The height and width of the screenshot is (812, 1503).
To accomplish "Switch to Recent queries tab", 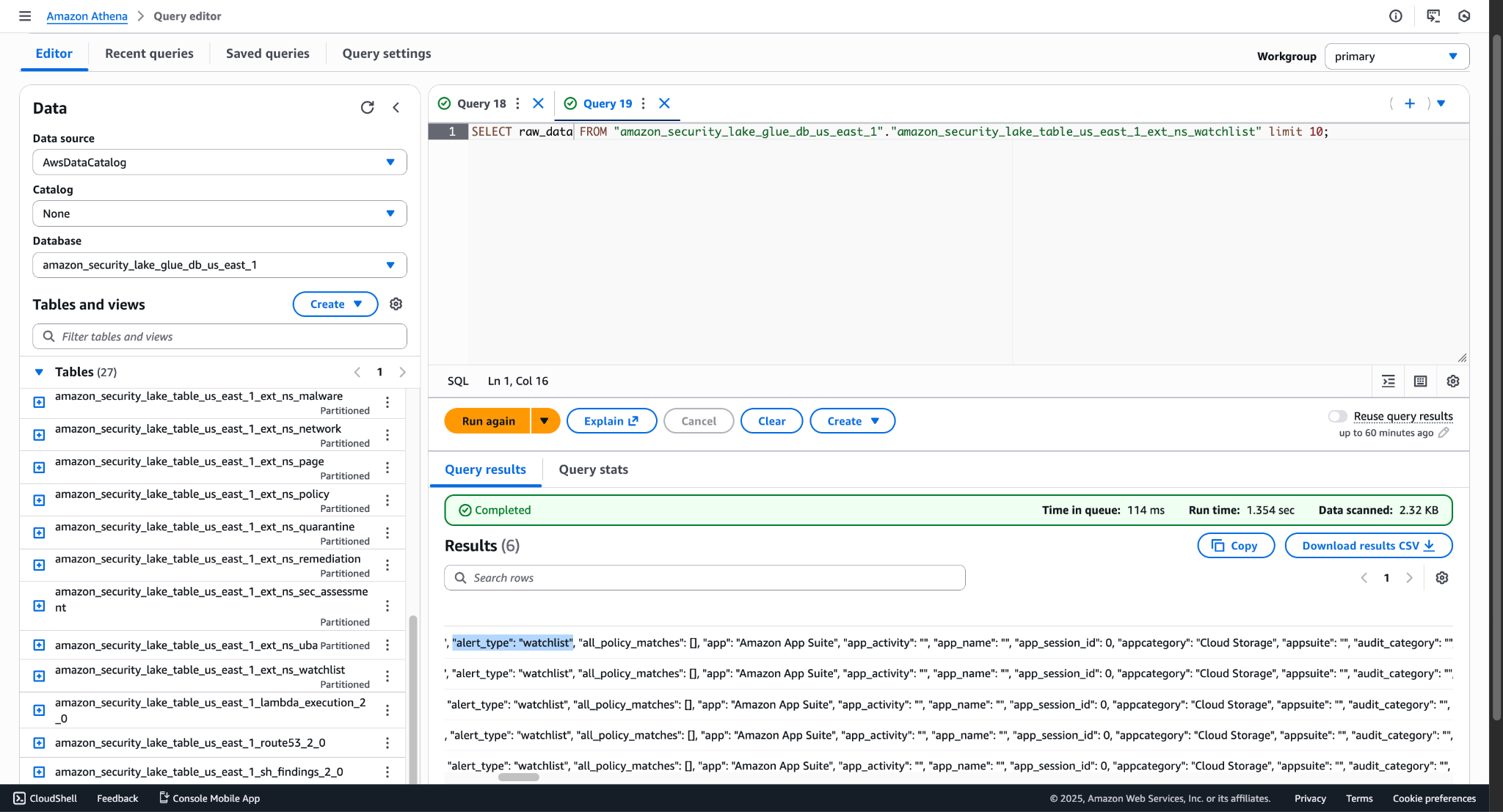I will tap(149, 54).
